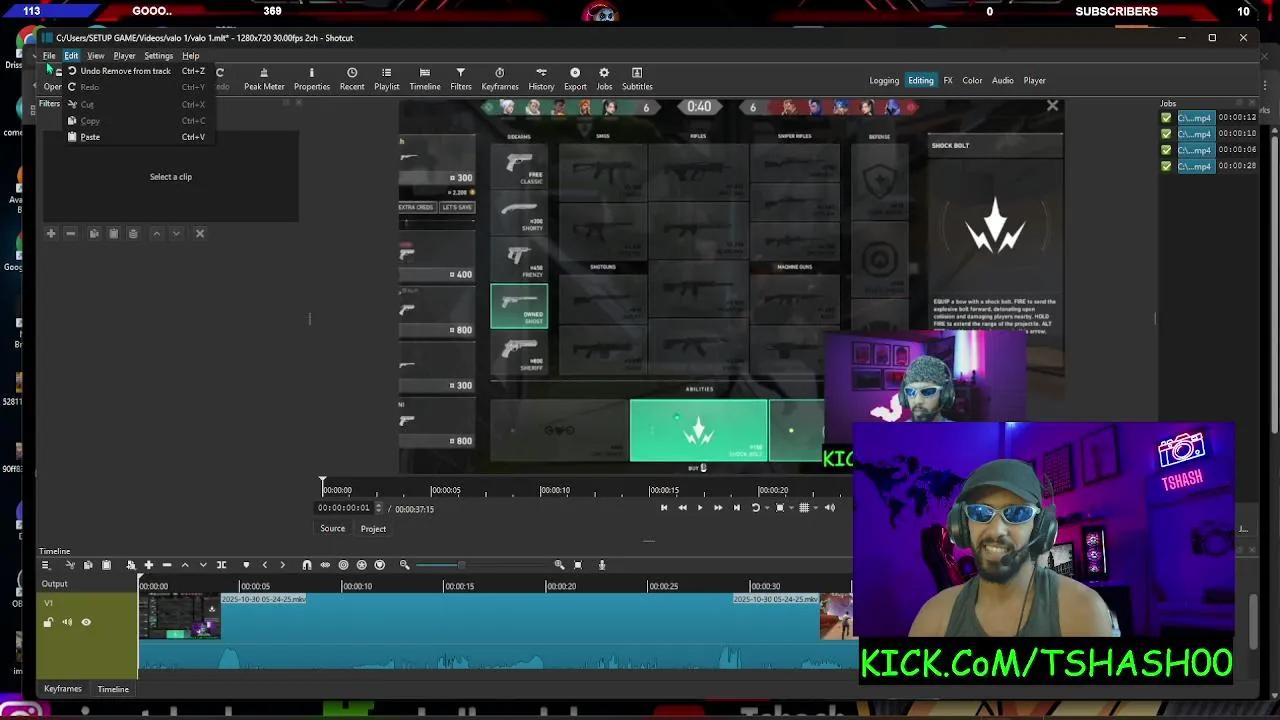Append clip to the timeline track
This screenshot has height=720, width=1280.
[149, 565]
